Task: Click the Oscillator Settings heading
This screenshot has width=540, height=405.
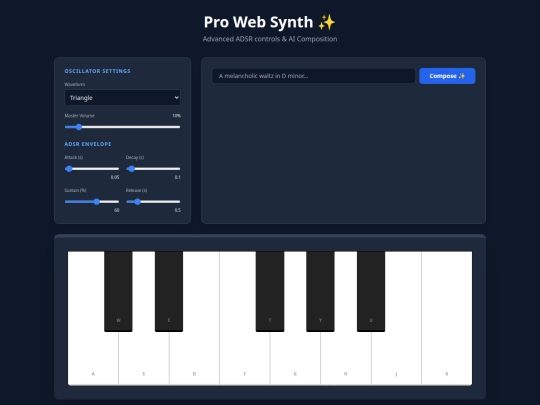Action: click(97, 71)
